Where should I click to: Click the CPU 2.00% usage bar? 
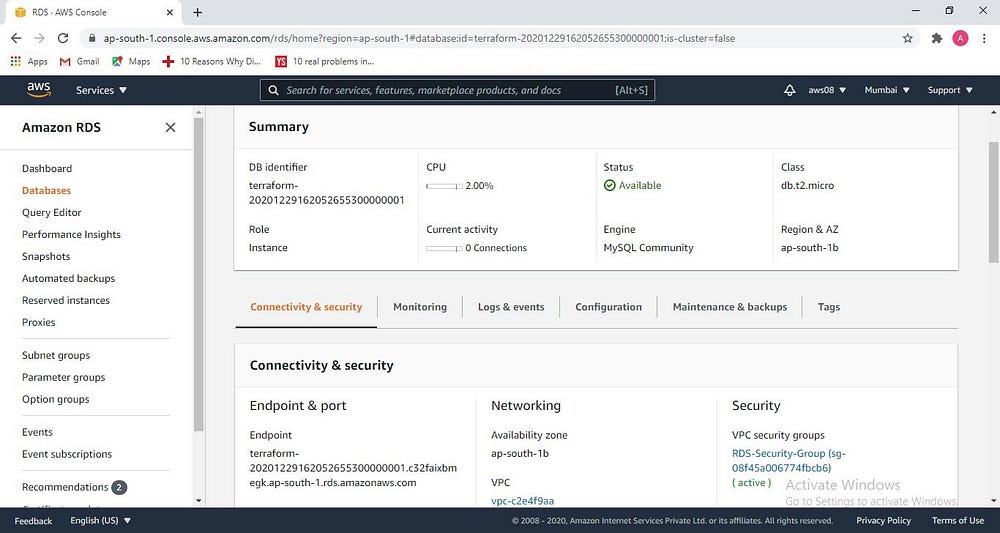point(445,186)
